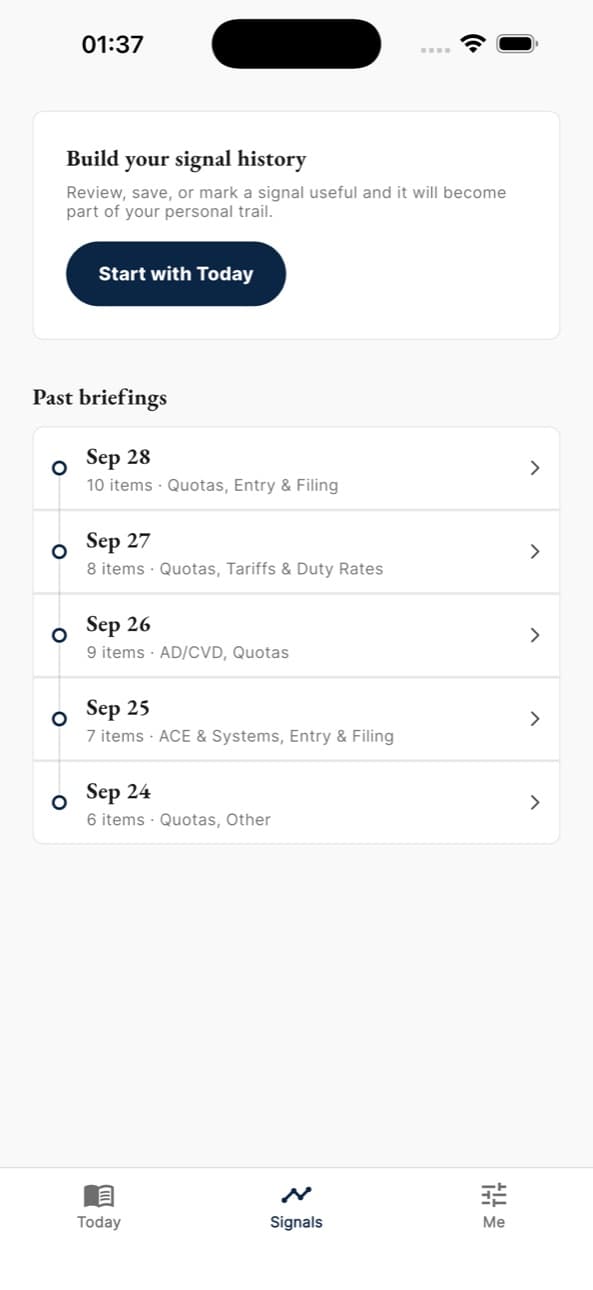Open the Sep 25 briefing chevron arrow

pos(535,719)
